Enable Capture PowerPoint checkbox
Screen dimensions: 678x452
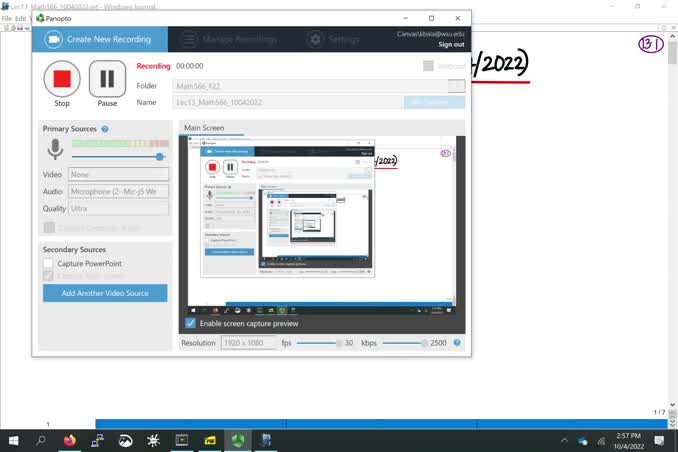coord(48,264)
